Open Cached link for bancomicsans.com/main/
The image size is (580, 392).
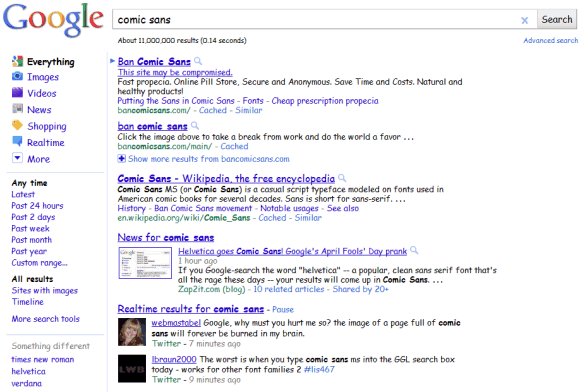coord(235,146)
